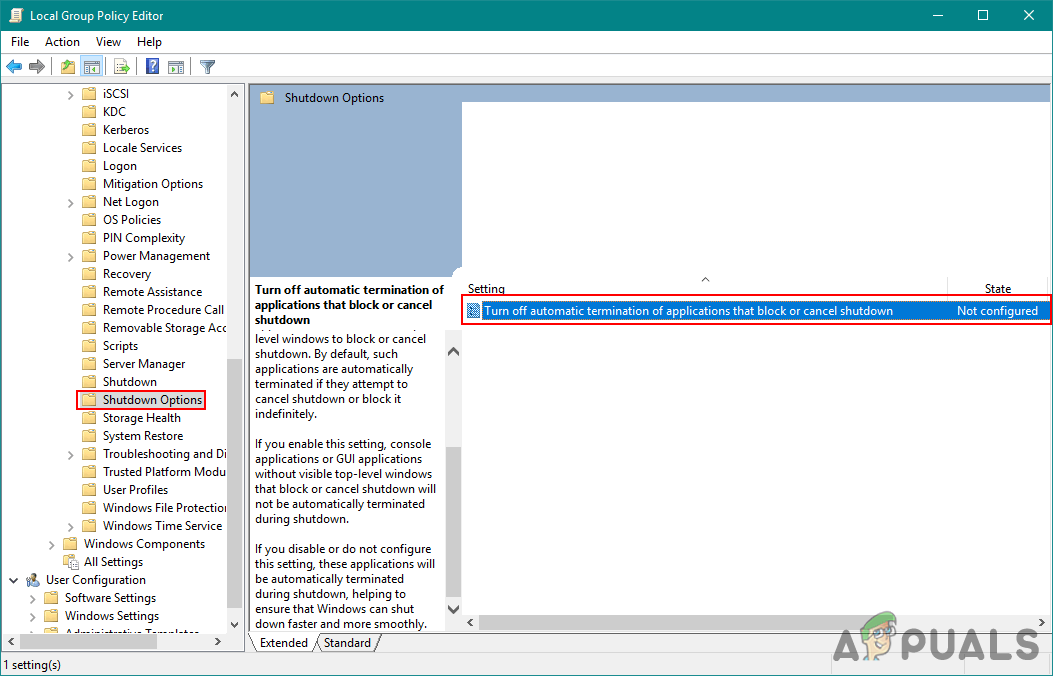Screen dimensions: 1053x676
Task: Switch to the Extended tab
Action: [283, 642]
